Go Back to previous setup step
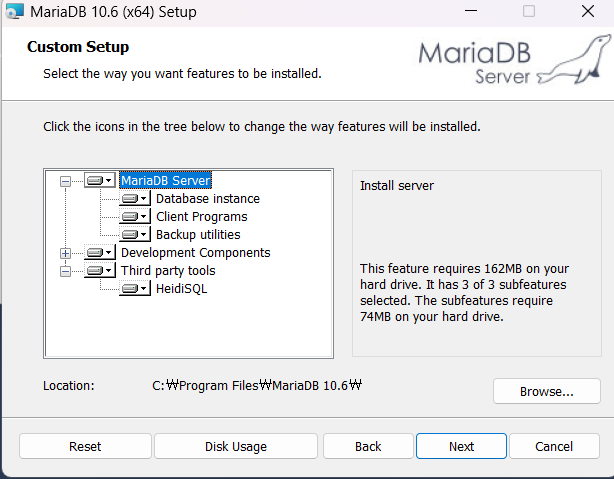 coord(368,446)
